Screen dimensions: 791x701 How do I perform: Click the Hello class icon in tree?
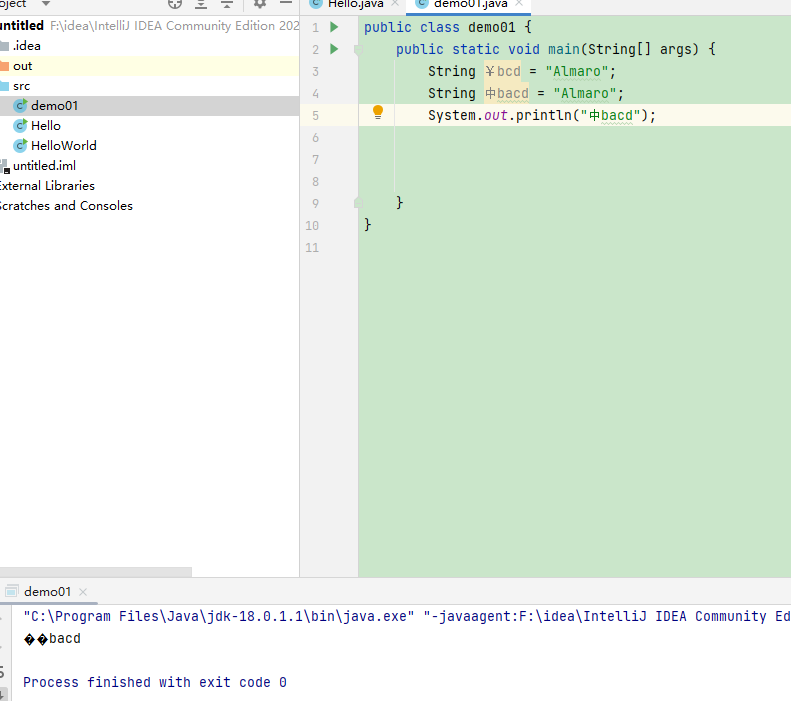[x=20, y=126]
